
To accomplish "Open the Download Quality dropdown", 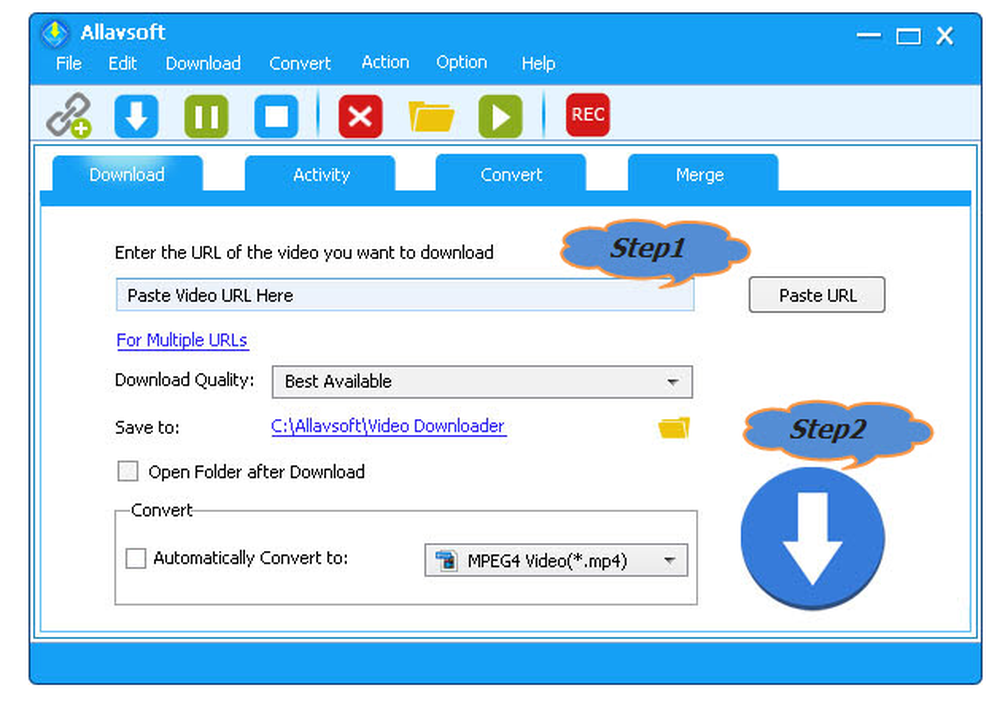I will (x=675, y=382).
